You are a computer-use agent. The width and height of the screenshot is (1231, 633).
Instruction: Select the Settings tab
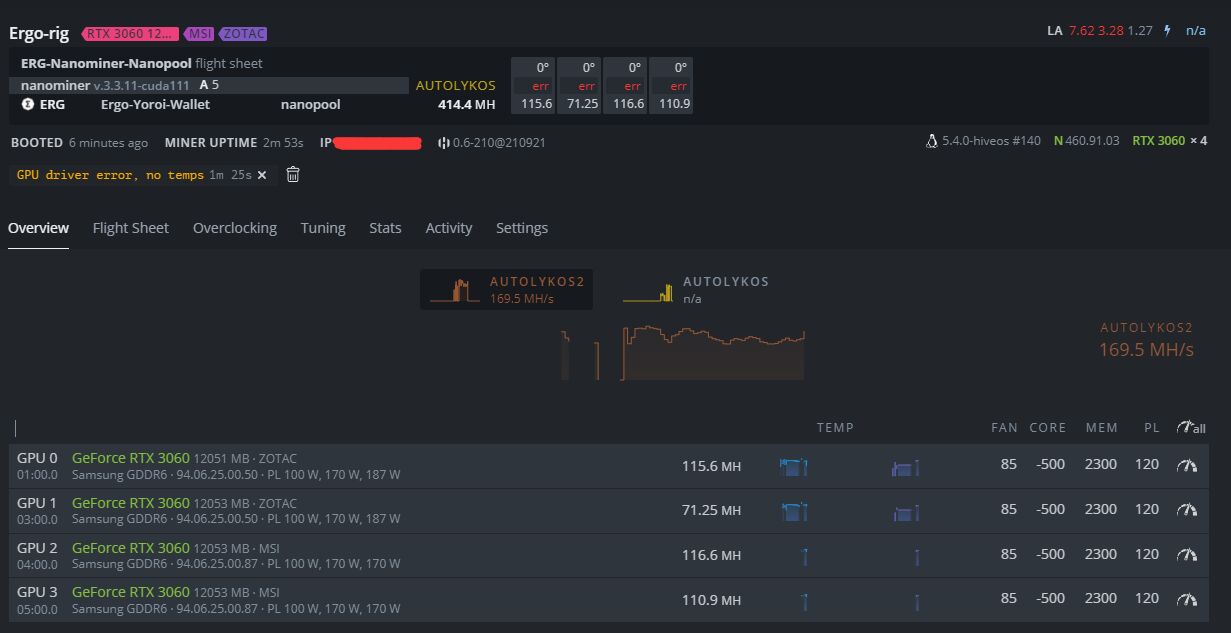click(521, 228)
